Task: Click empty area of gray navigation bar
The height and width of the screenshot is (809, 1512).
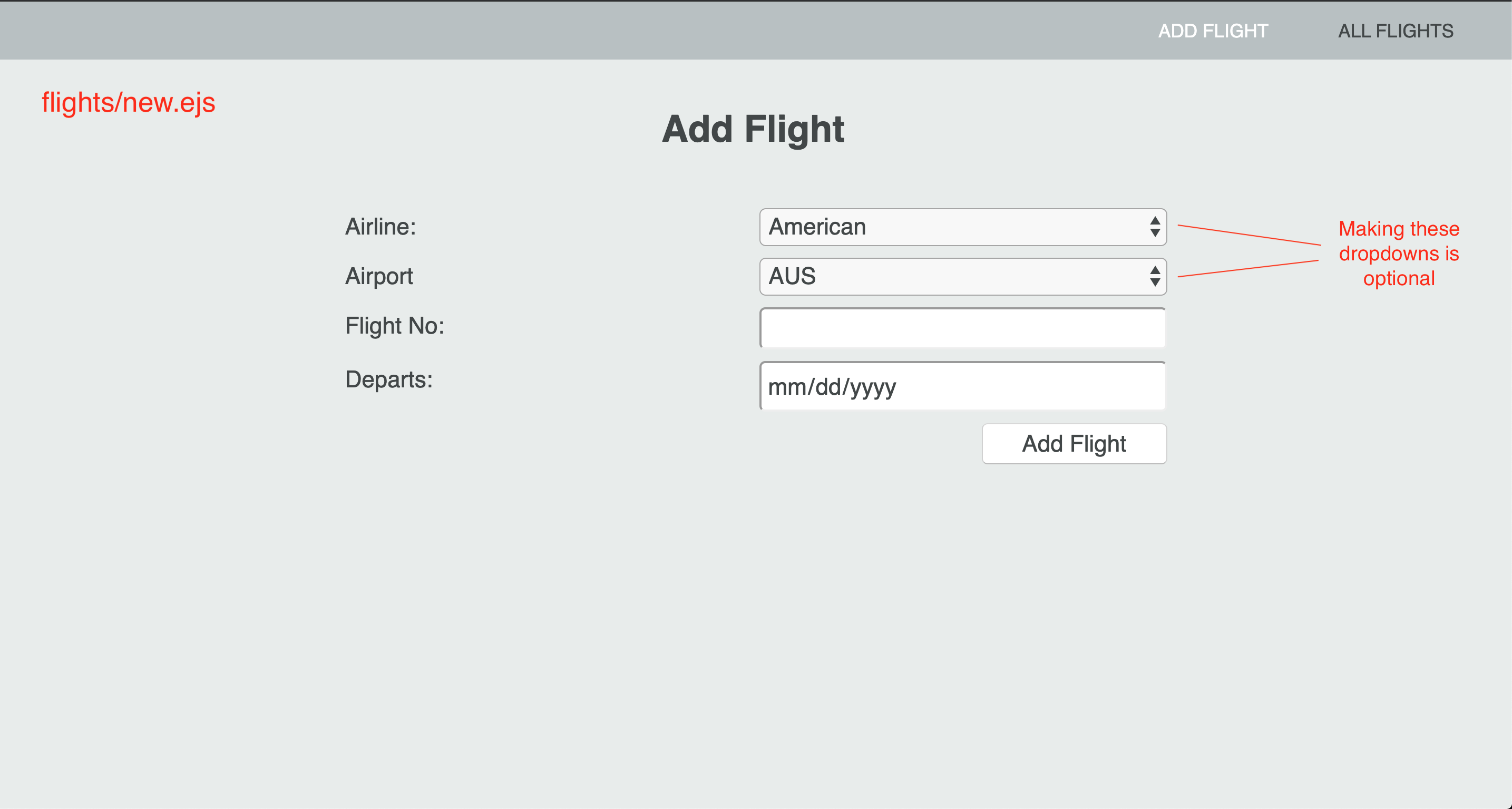Action: [x=528, y=31]
